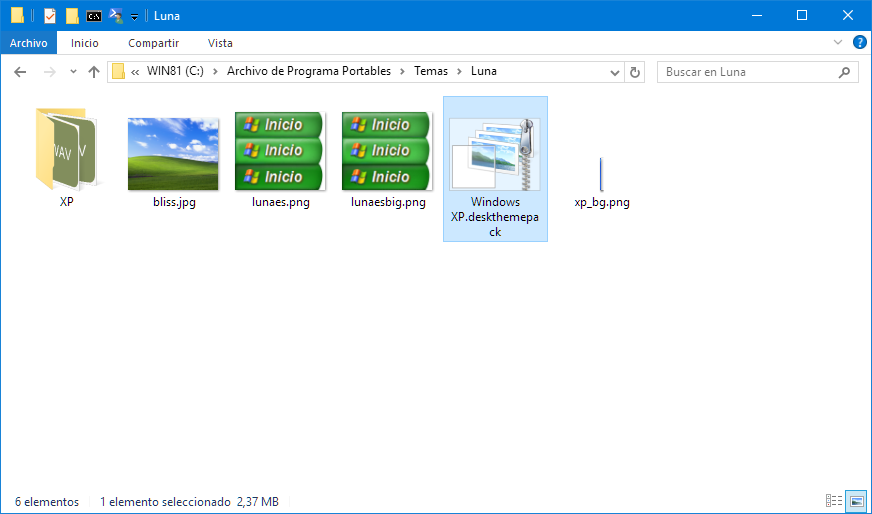Click the PowerShell quick access icon
This screenshot has width=872, height=514.
(x=116, y=16)
